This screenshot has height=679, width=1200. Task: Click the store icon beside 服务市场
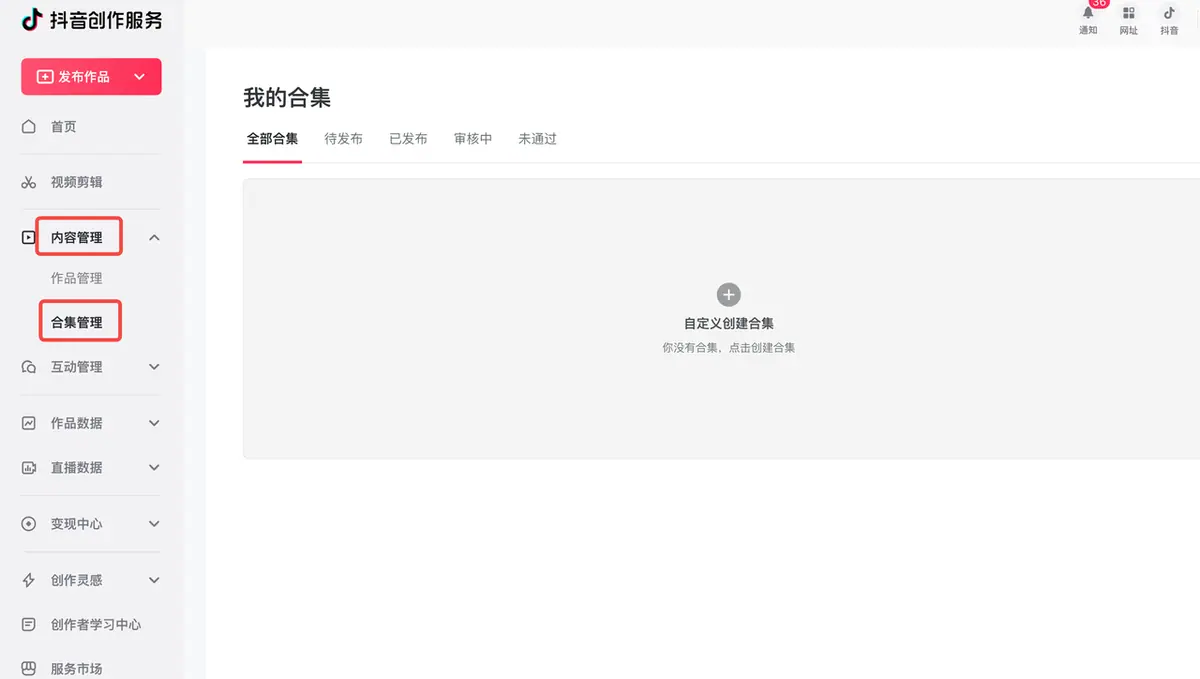click(x=29, y=668)
